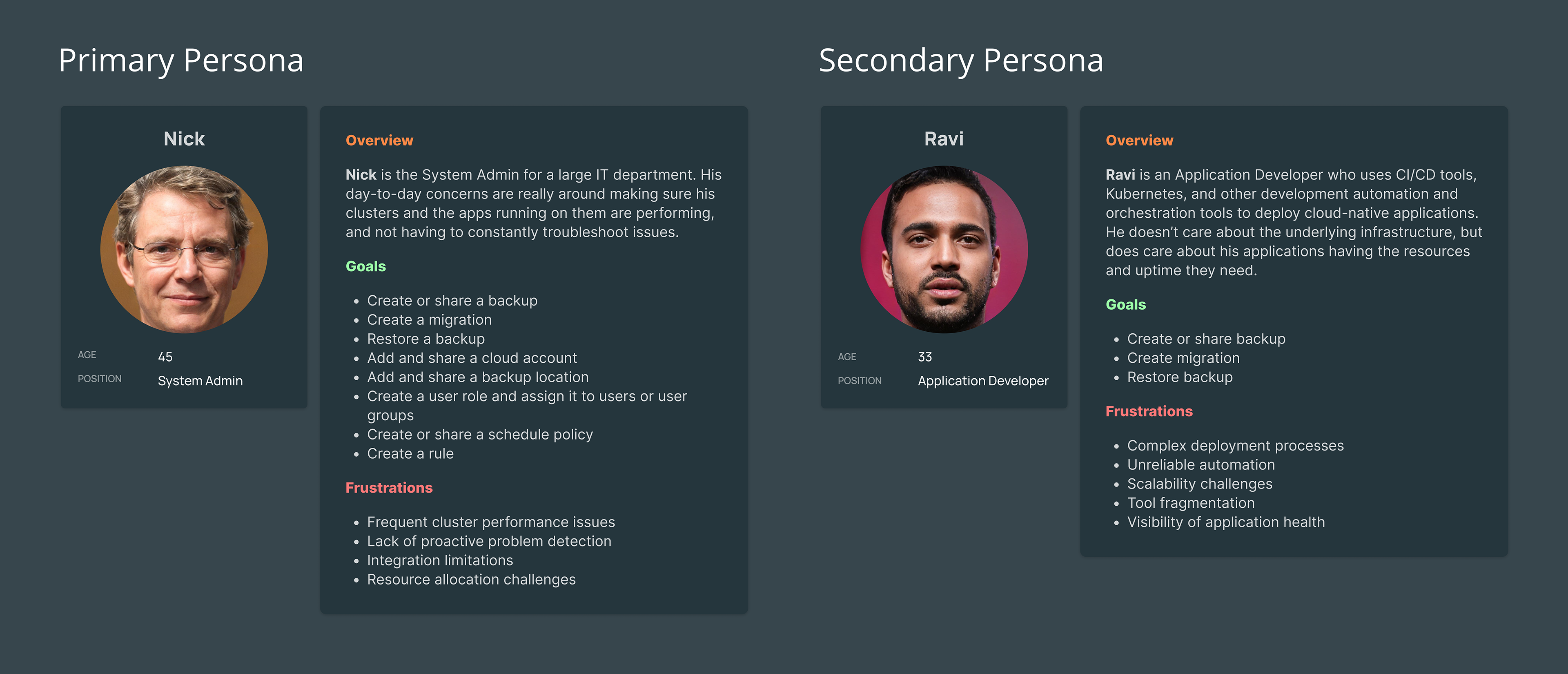Select the Primary Persona heading
This screenshot has height=674, width=1568.
(181, 61)
